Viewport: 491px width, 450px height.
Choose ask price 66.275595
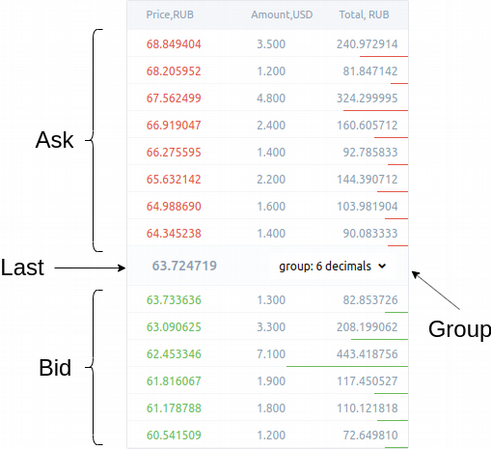(x=174, y=152)
